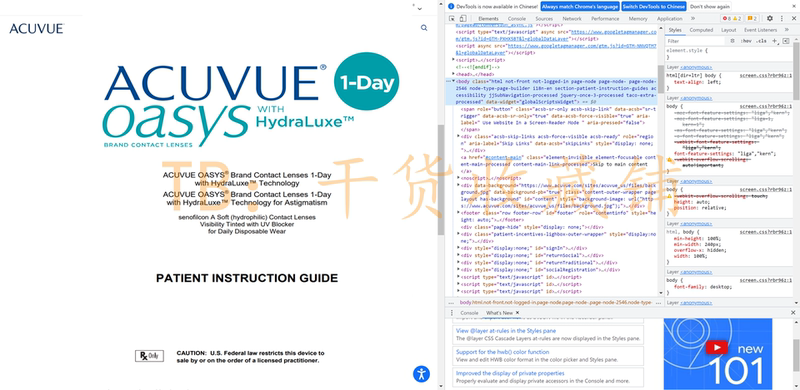Toggle the .cls element classes panel

761,41
